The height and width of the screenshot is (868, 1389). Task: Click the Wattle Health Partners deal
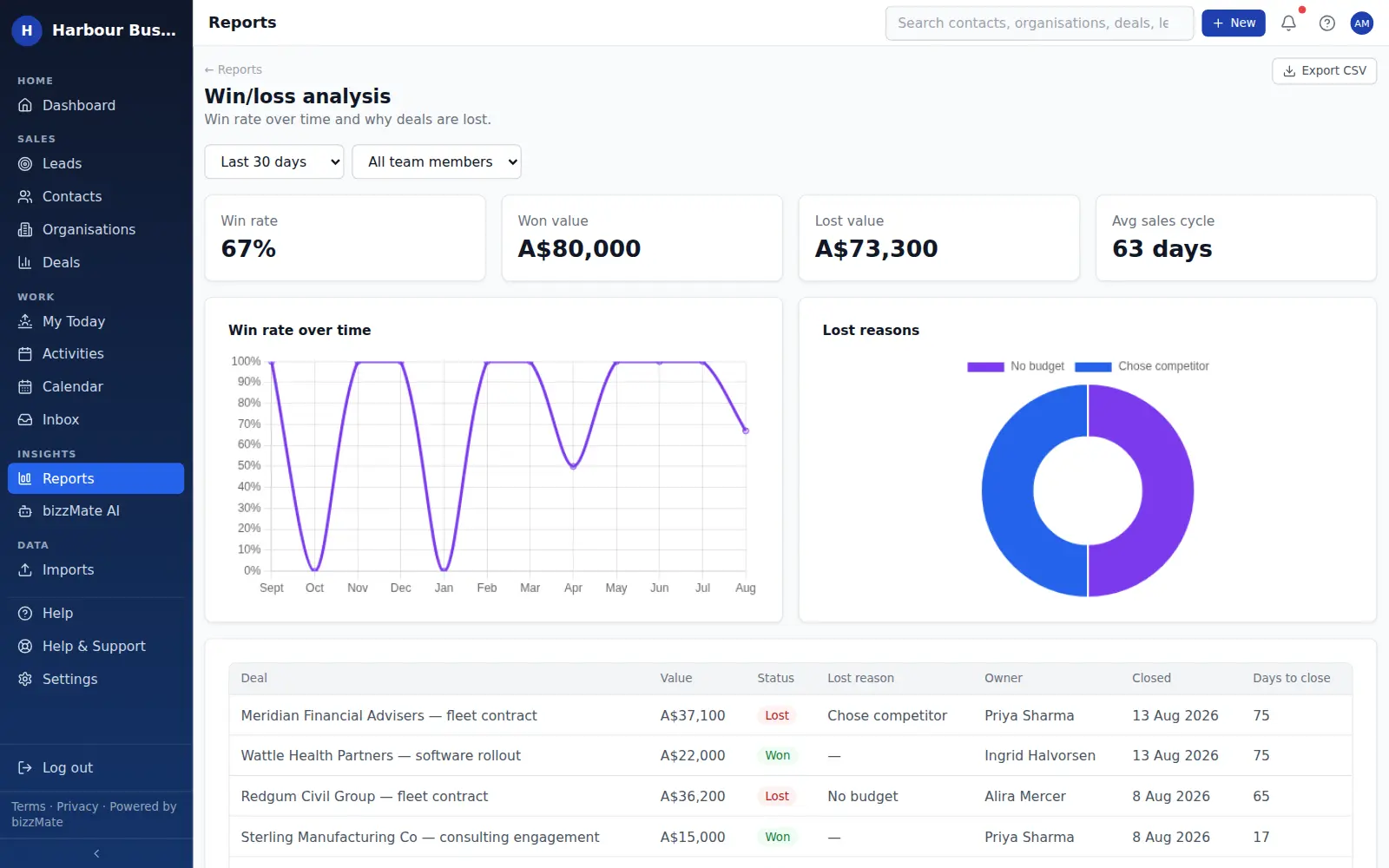(x=381, y=756)
